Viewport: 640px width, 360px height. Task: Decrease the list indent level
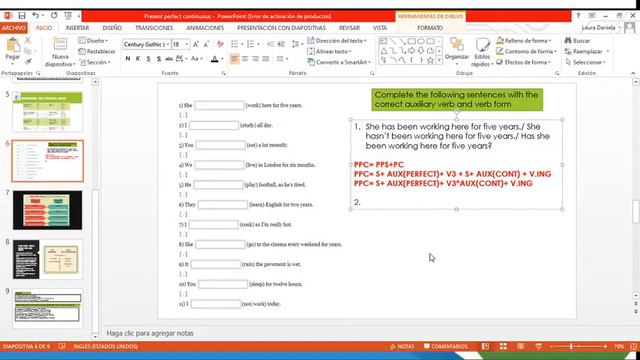tap(271, 44)
